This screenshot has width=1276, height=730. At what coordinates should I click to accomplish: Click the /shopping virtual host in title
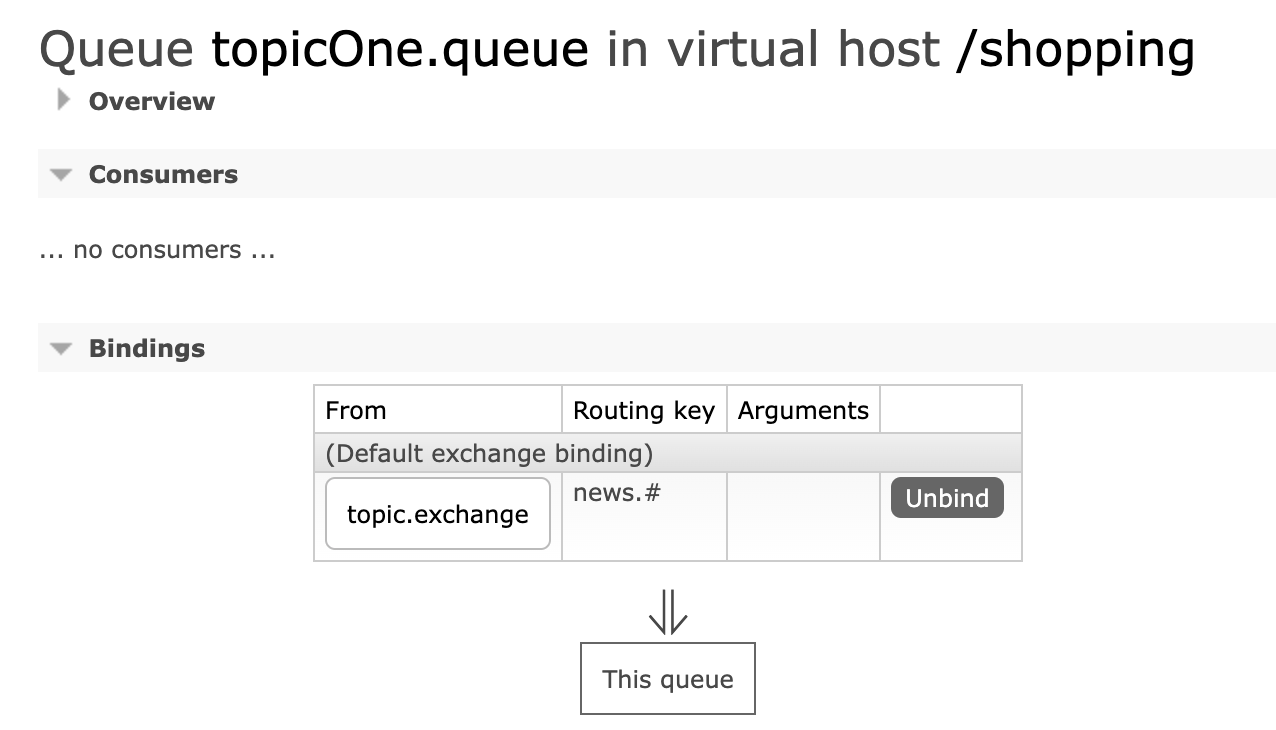pyautogui.click(x=1075, y=49)
